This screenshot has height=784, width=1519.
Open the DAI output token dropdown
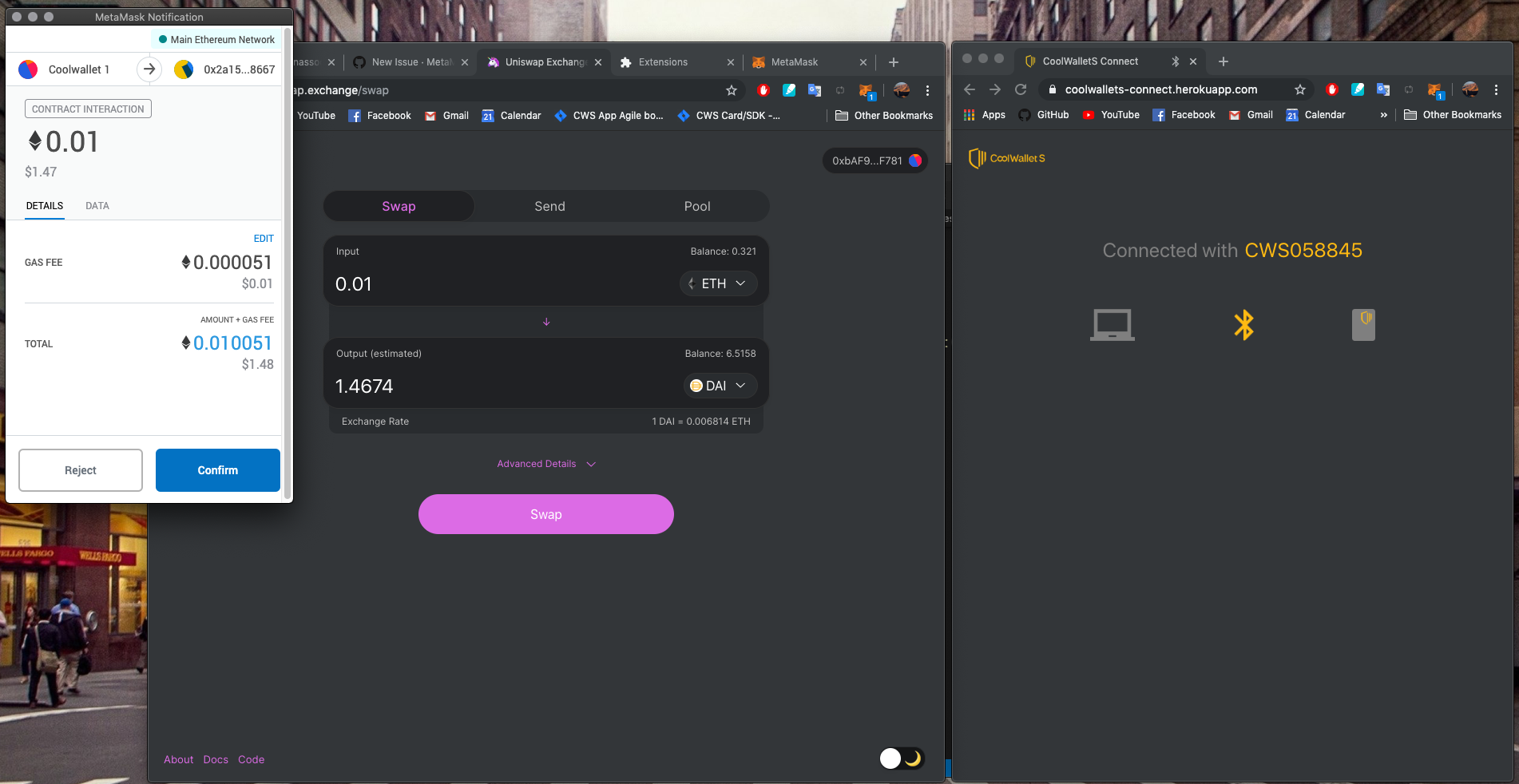(x=720, y=386)
